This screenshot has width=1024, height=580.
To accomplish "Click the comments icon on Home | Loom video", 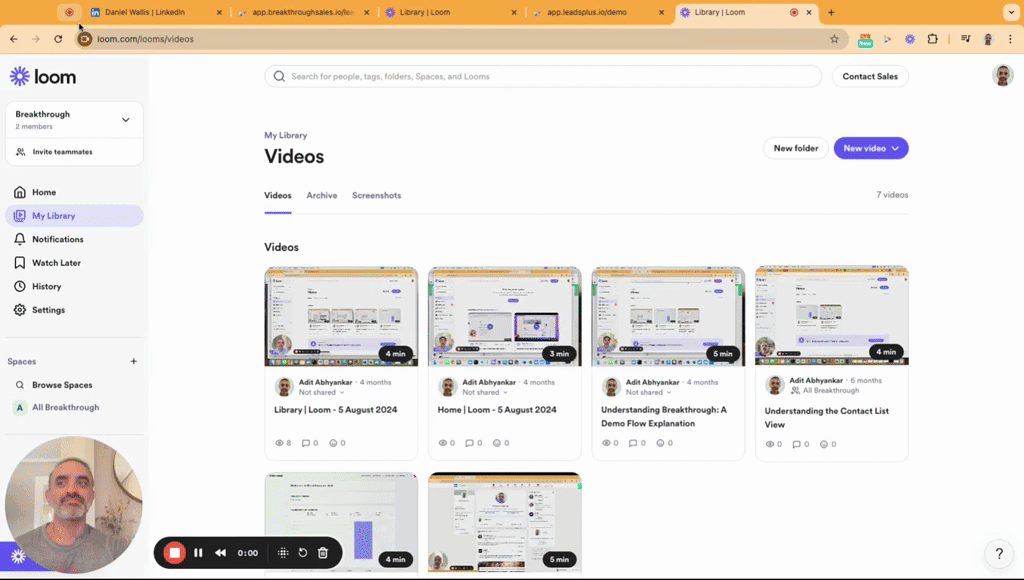I will [x=469, y=443].
